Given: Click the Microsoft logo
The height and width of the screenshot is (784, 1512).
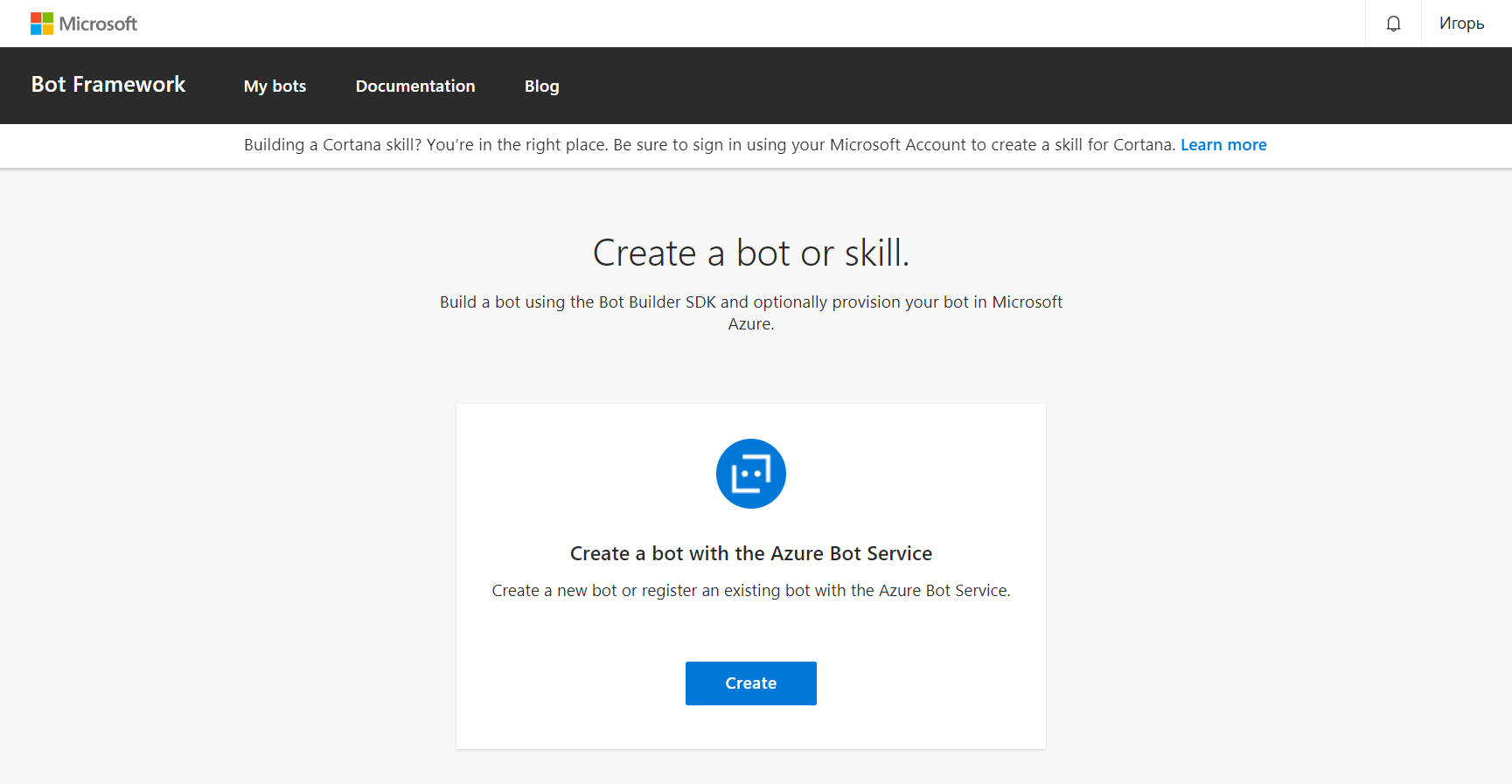Looking at the screenshot, I should (84, 24).
